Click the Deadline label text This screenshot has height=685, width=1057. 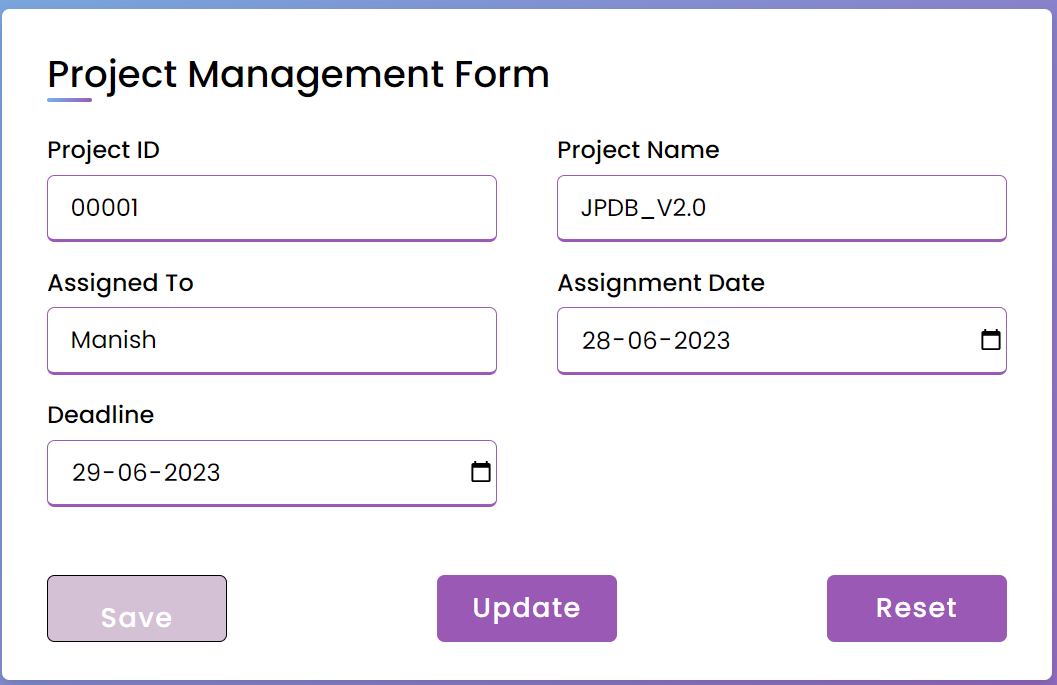click(101, 415)
